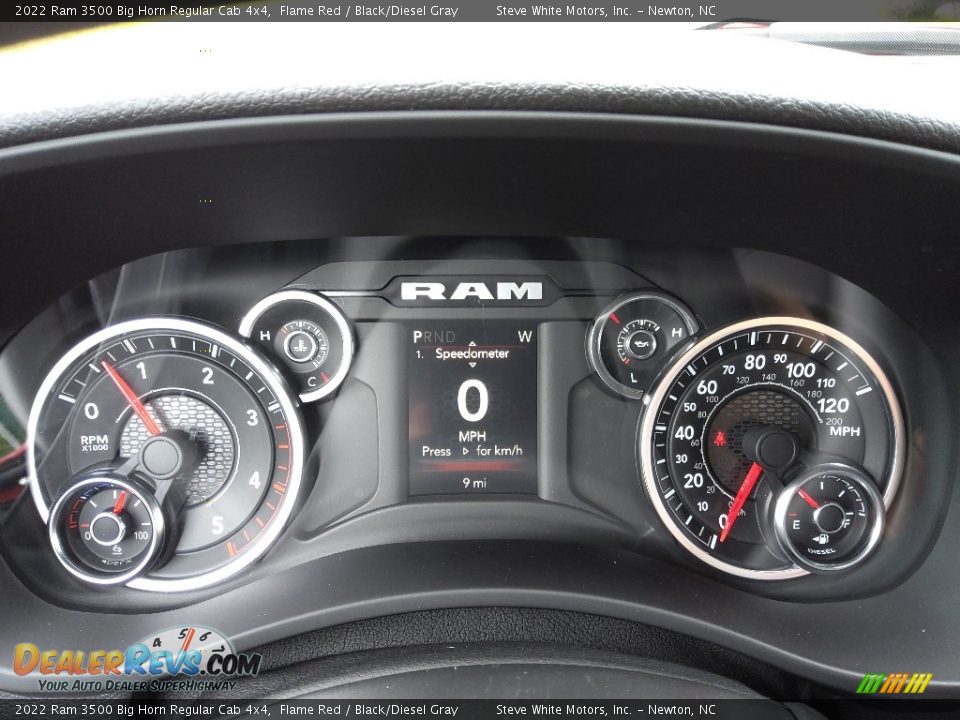This screenshot has width=960, height=720.
Task: Click the MPH label on the speedometer dial
Action: 845,432
